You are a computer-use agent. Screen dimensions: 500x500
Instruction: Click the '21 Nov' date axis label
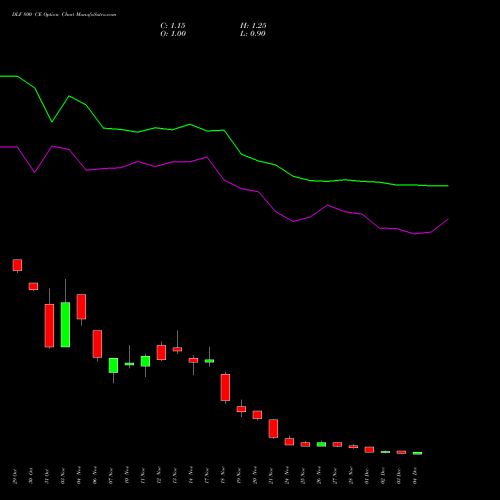[x=271, y=476]
